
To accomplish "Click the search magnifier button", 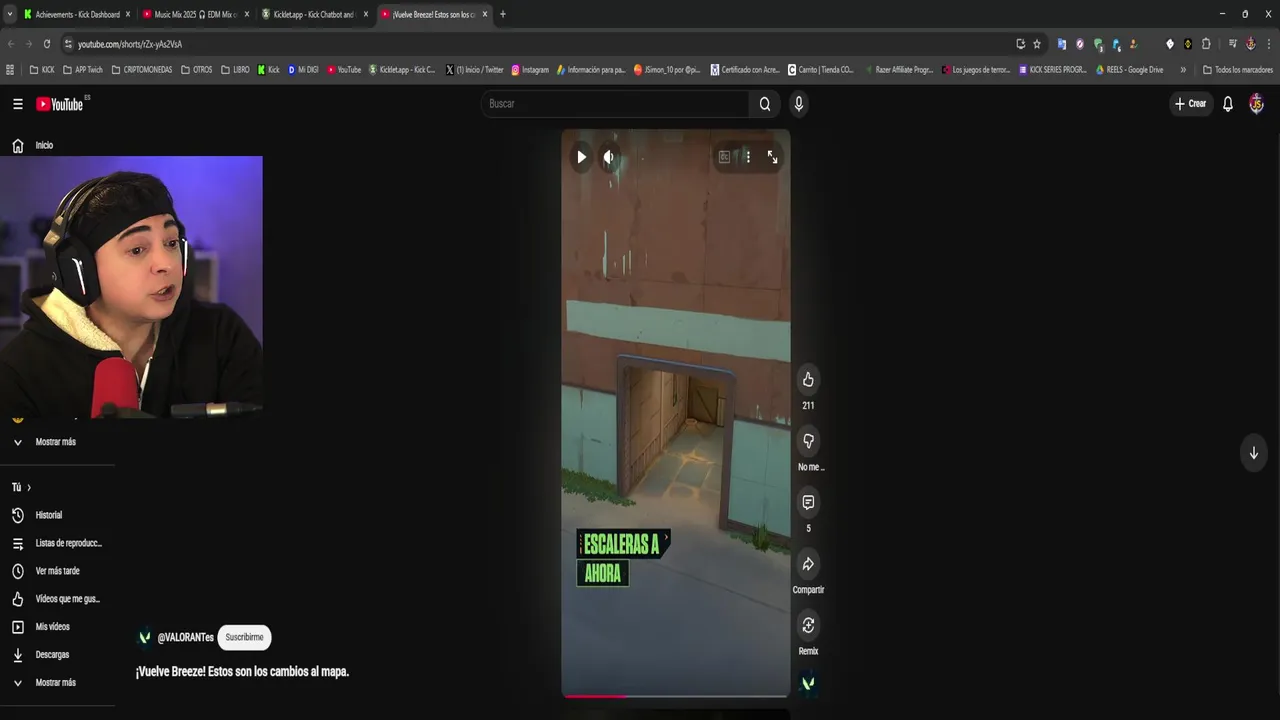I will (765, 104).
